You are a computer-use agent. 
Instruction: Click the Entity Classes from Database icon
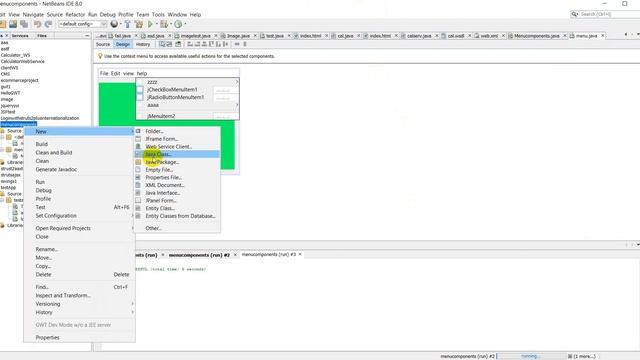(x=138, y=216)
